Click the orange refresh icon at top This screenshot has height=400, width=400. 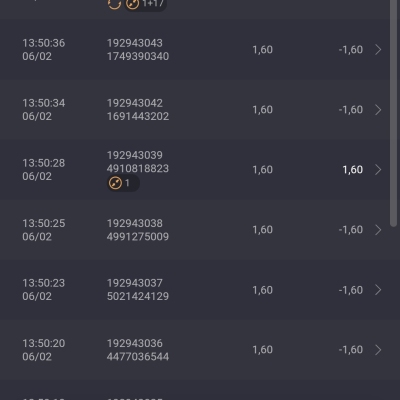coord(114,4)
